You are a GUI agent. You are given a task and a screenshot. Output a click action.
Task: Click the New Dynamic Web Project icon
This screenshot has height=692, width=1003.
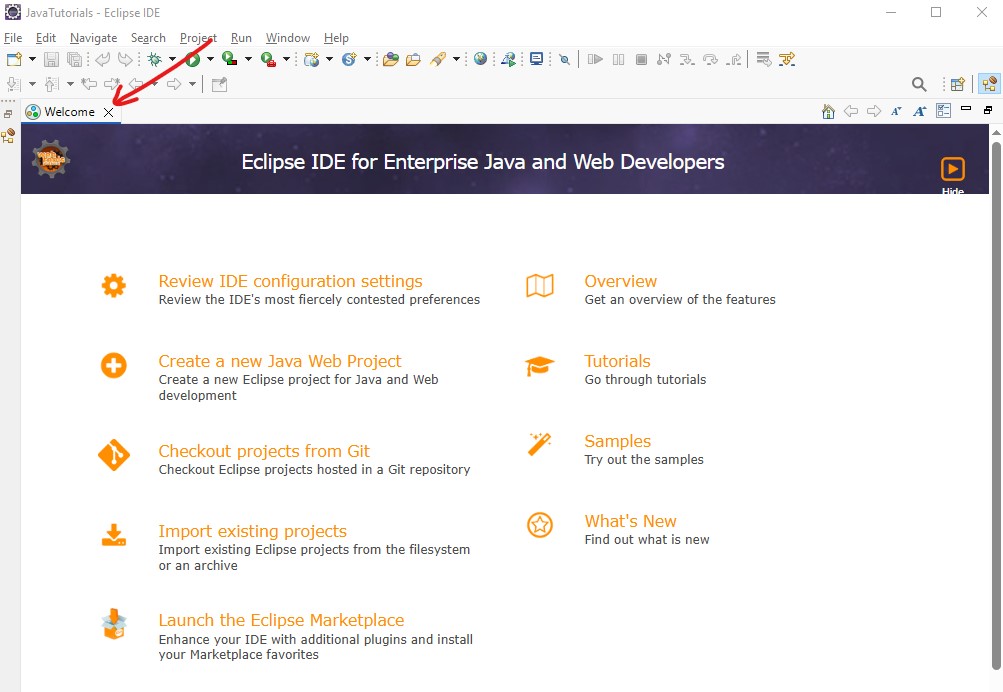pos(312,59)
